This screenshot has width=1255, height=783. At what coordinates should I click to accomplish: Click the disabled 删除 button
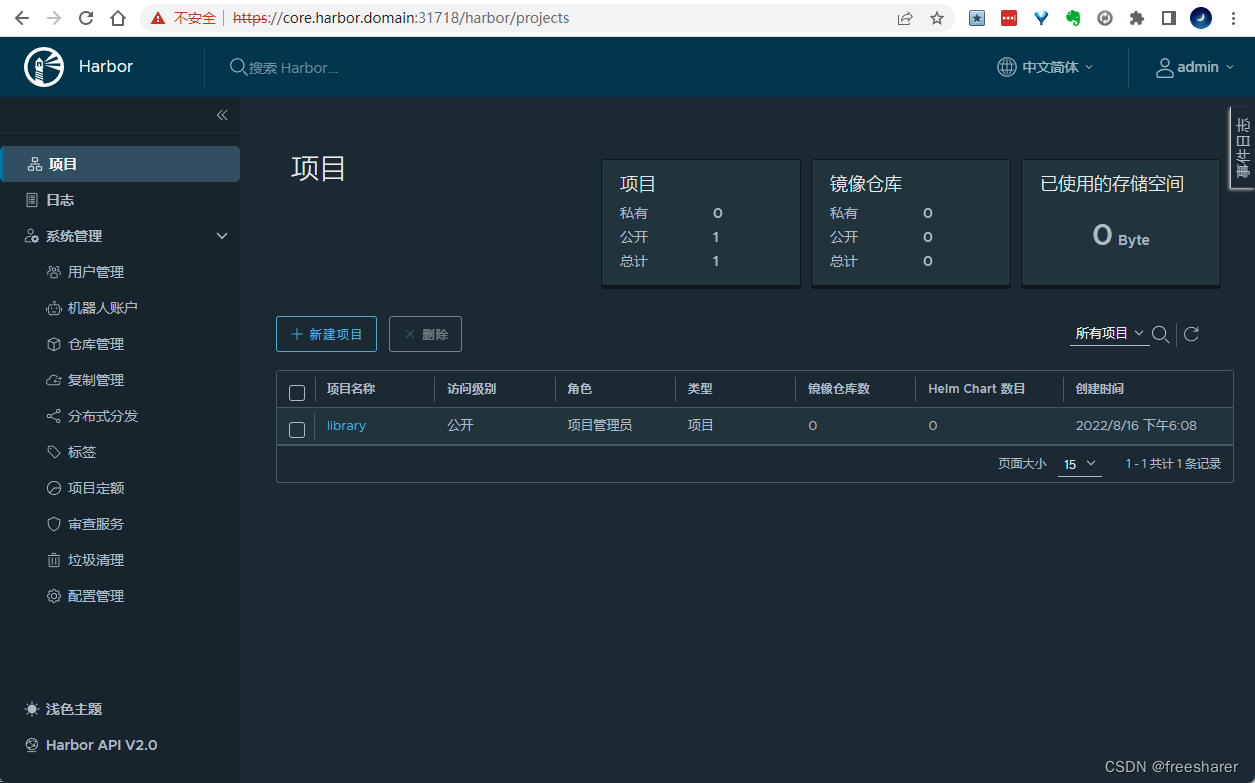[x=425, y=334]
